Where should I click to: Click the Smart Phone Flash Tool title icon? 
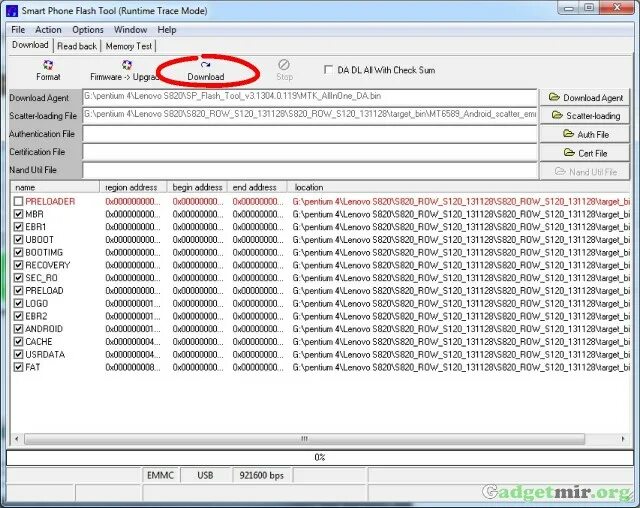point(12,11)
